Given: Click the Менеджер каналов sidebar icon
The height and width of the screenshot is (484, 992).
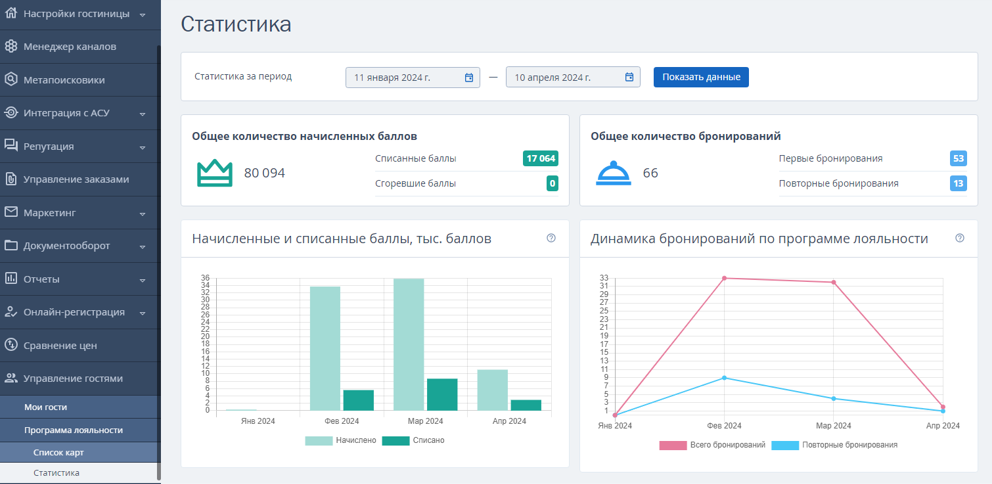Looking at the screenshot, I should pyautogui.click(x=11, y=46).
